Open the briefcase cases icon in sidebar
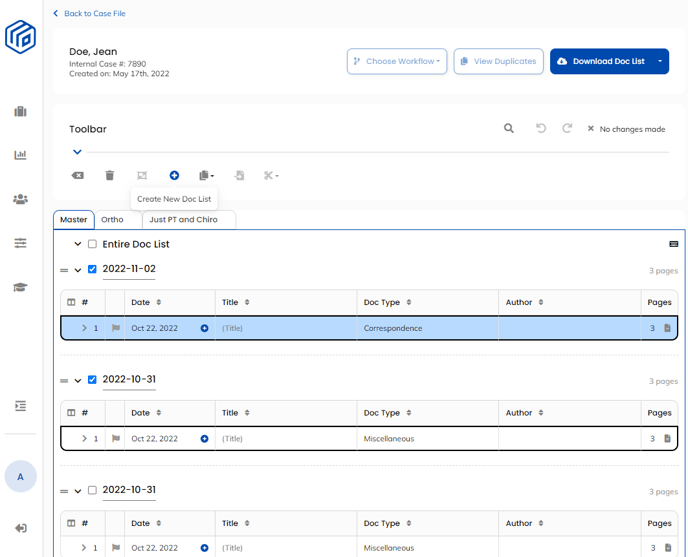 [20, 112]
